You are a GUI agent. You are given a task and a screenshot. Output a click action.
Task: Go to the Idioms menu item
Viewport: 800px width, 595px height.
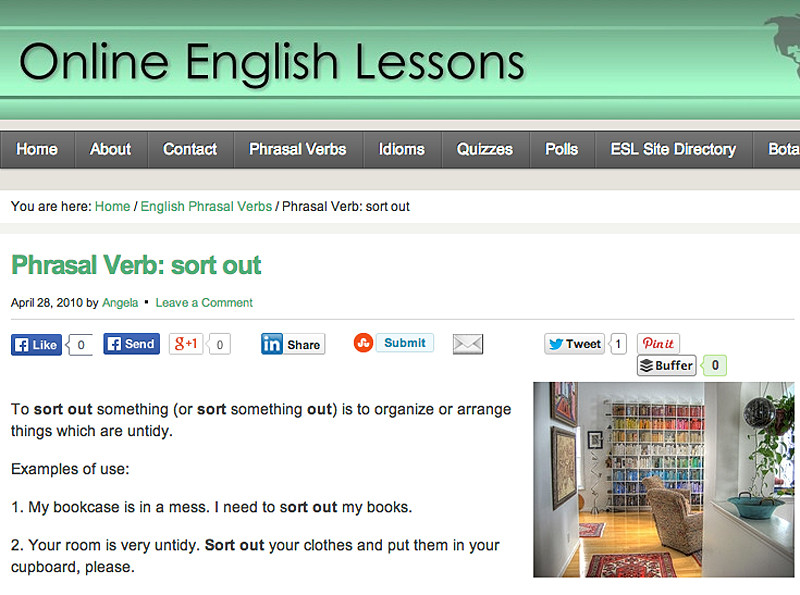tap(403, 150)
